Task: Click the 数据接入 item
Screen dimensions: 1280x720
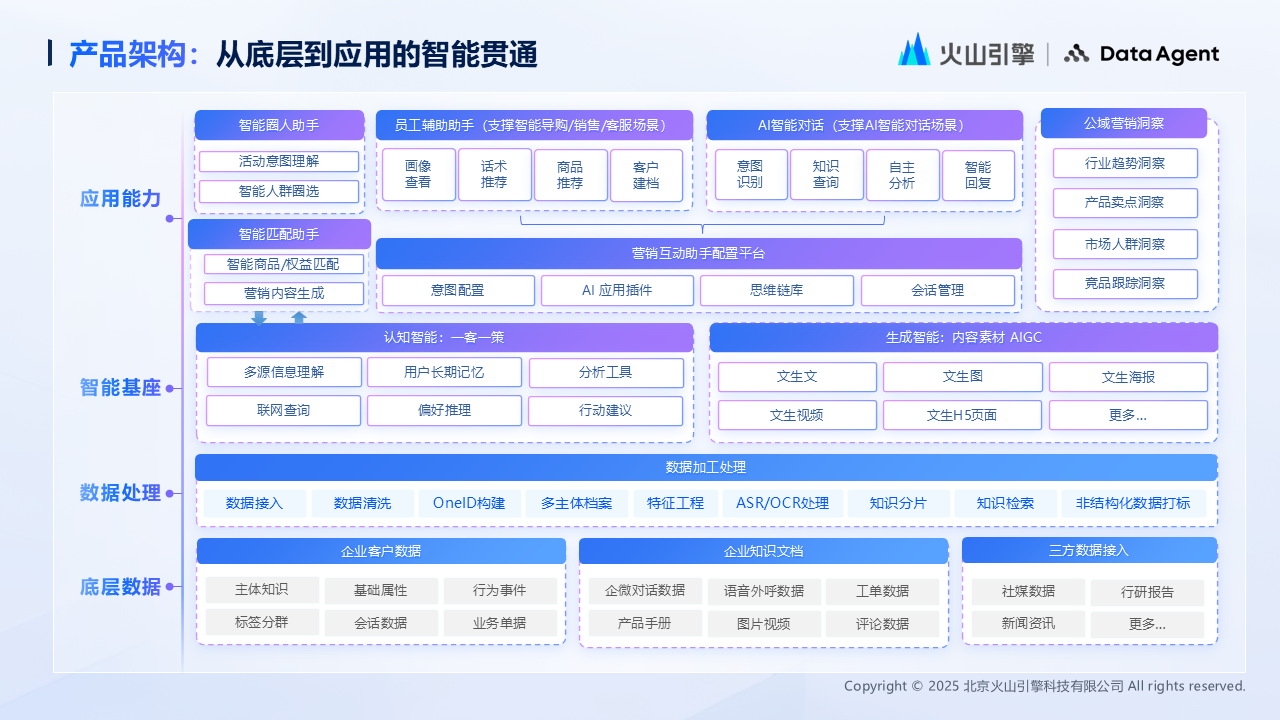Action: (x=255, y=503)
